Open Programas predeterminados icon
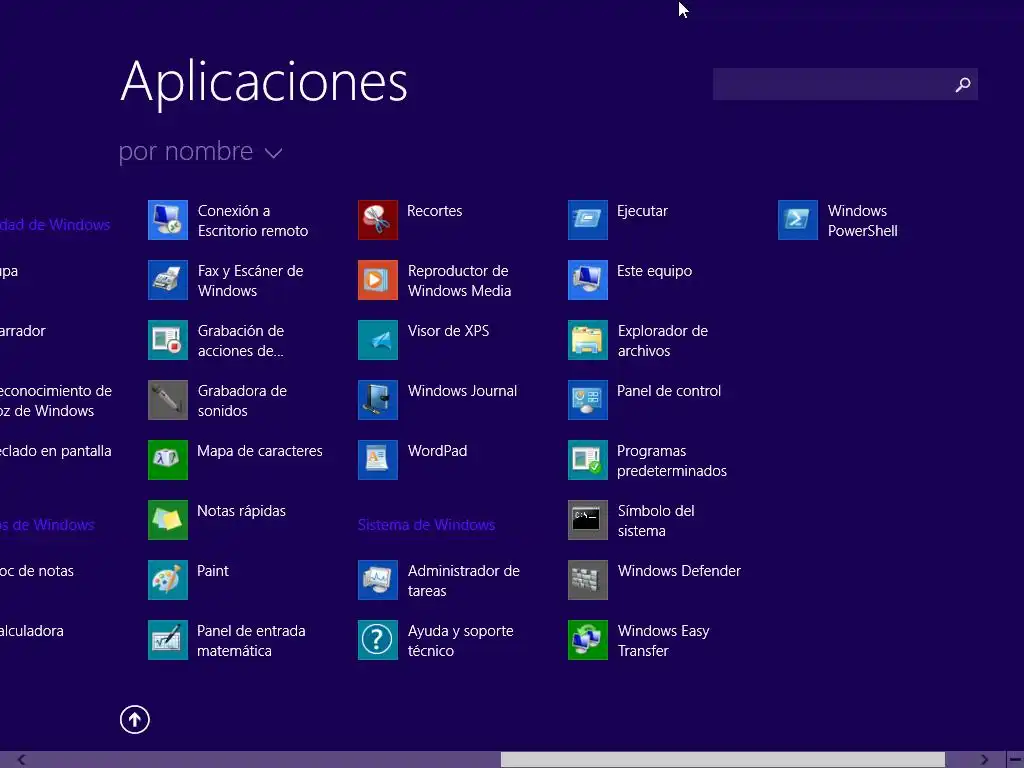1024x768 pixels. tap(588, 460)
